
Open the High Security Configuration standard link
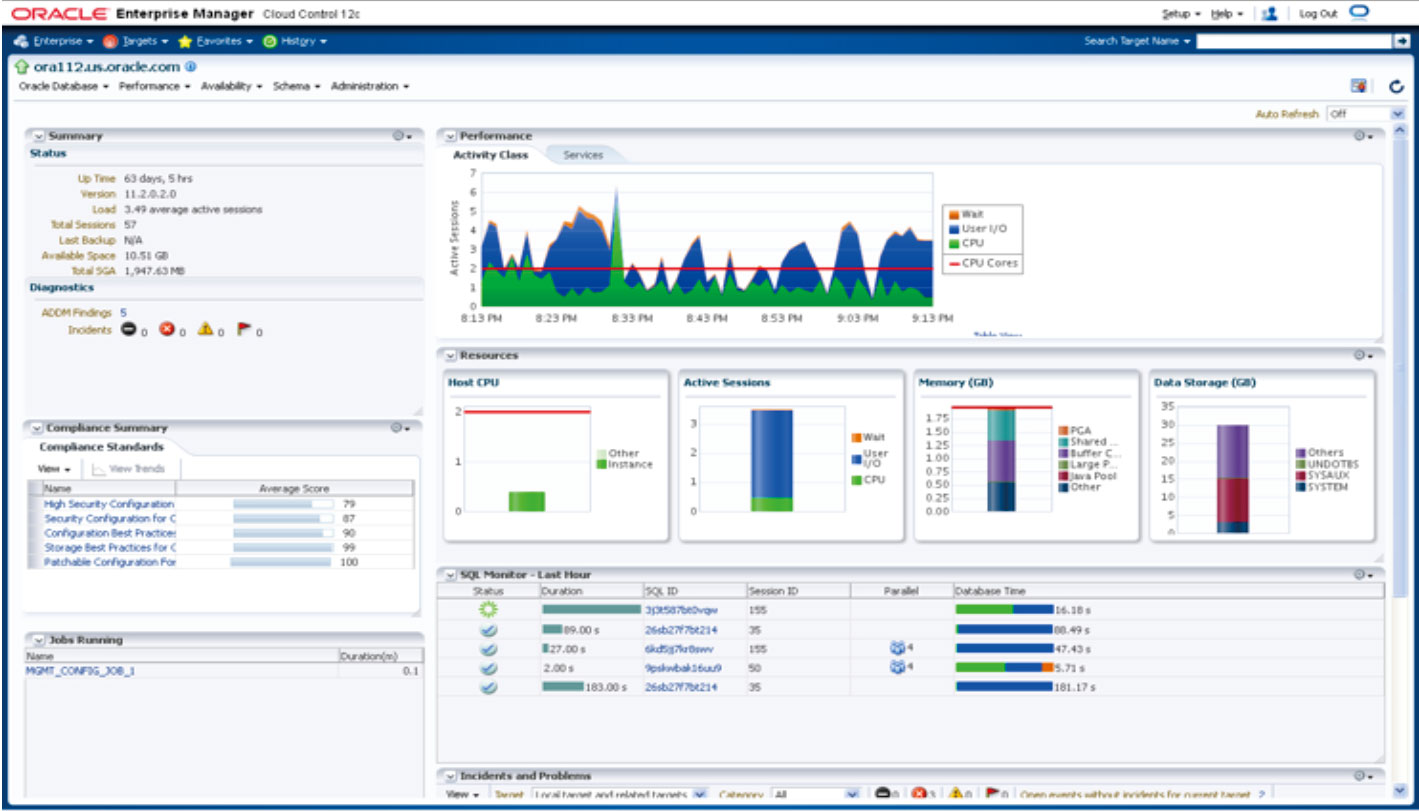point(109,504)
